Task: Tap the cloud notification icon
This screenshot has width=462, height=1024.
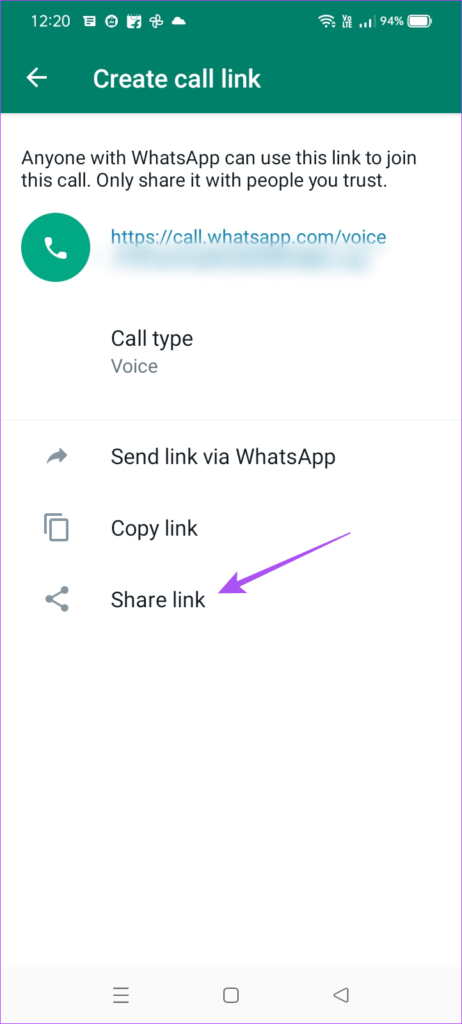Action: tap(178, 21)
